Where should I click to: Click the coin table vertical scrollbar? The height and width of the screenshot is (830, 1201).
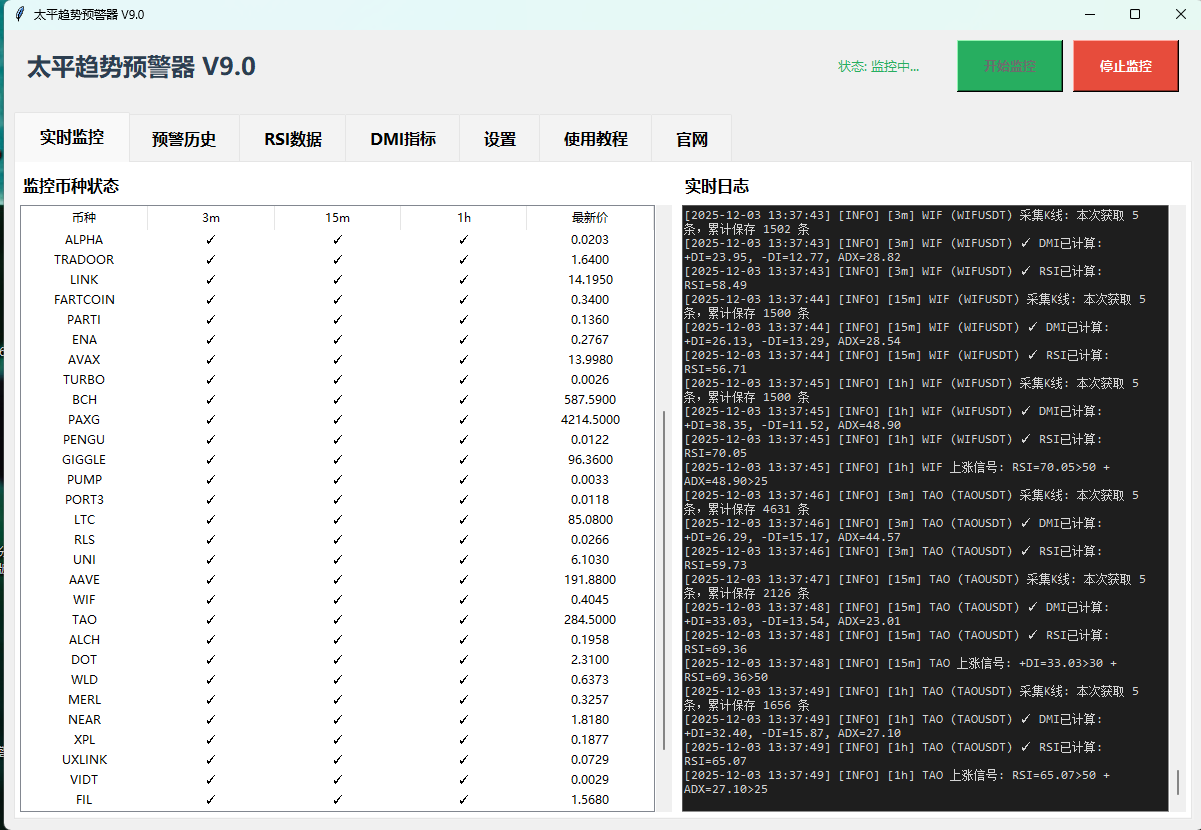click(x=663, y=580)
